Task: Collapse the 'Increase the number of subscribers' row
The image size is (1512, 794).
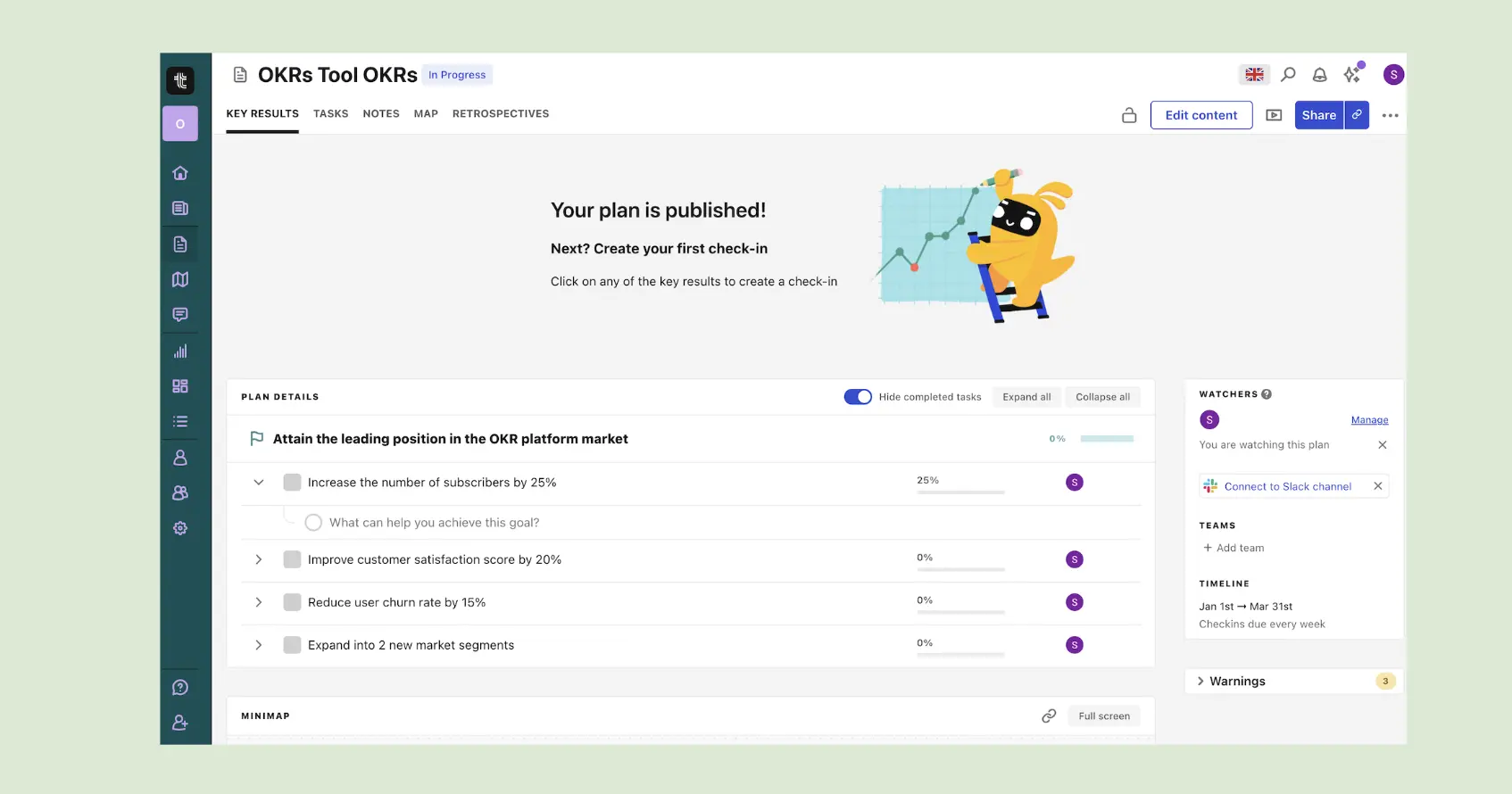Action: point(259,483)
